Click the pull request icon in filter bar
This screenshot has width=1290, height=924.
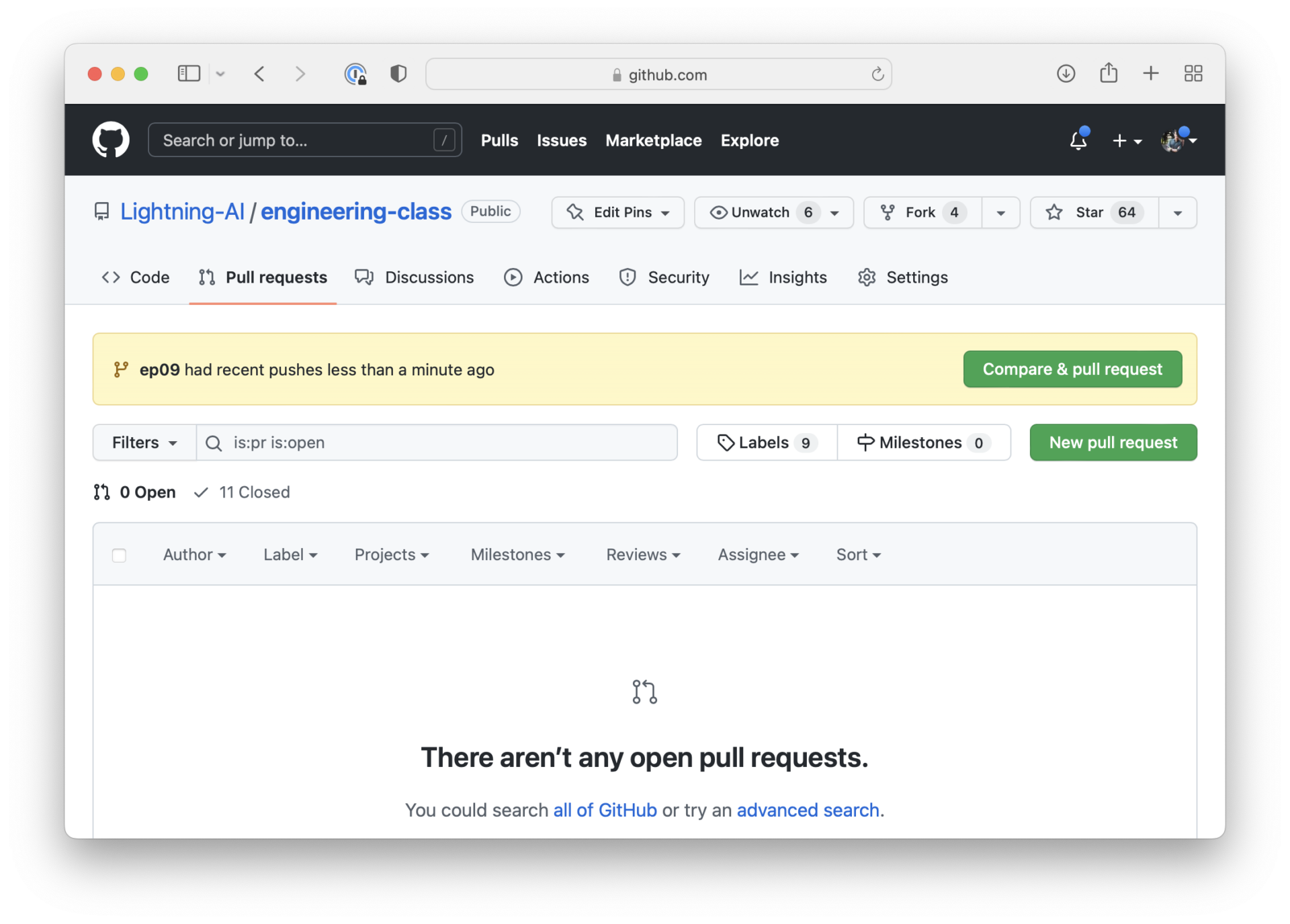(100, 492)
